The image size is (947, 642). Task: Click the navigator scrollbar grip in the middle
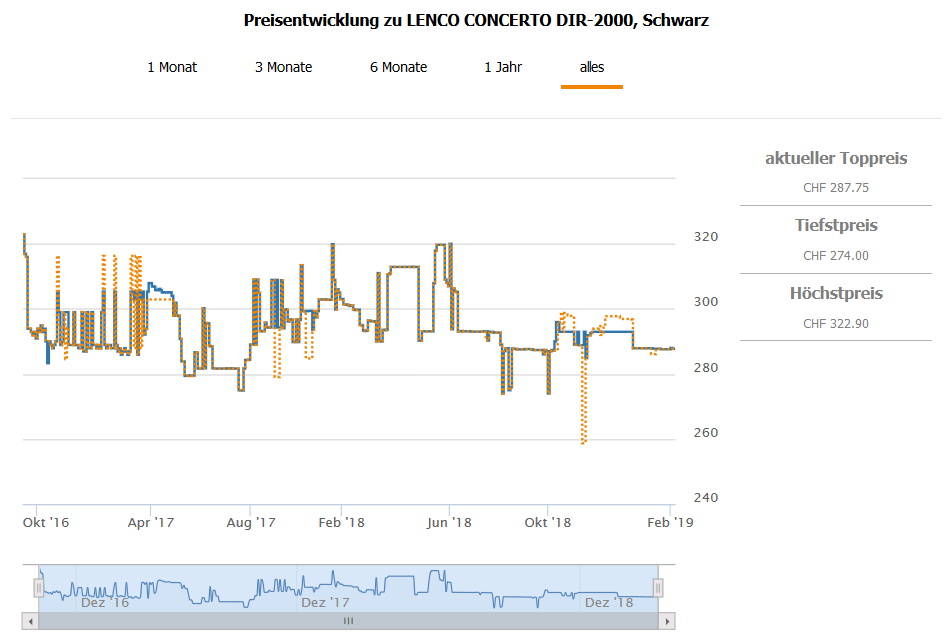tap(348, 621)
